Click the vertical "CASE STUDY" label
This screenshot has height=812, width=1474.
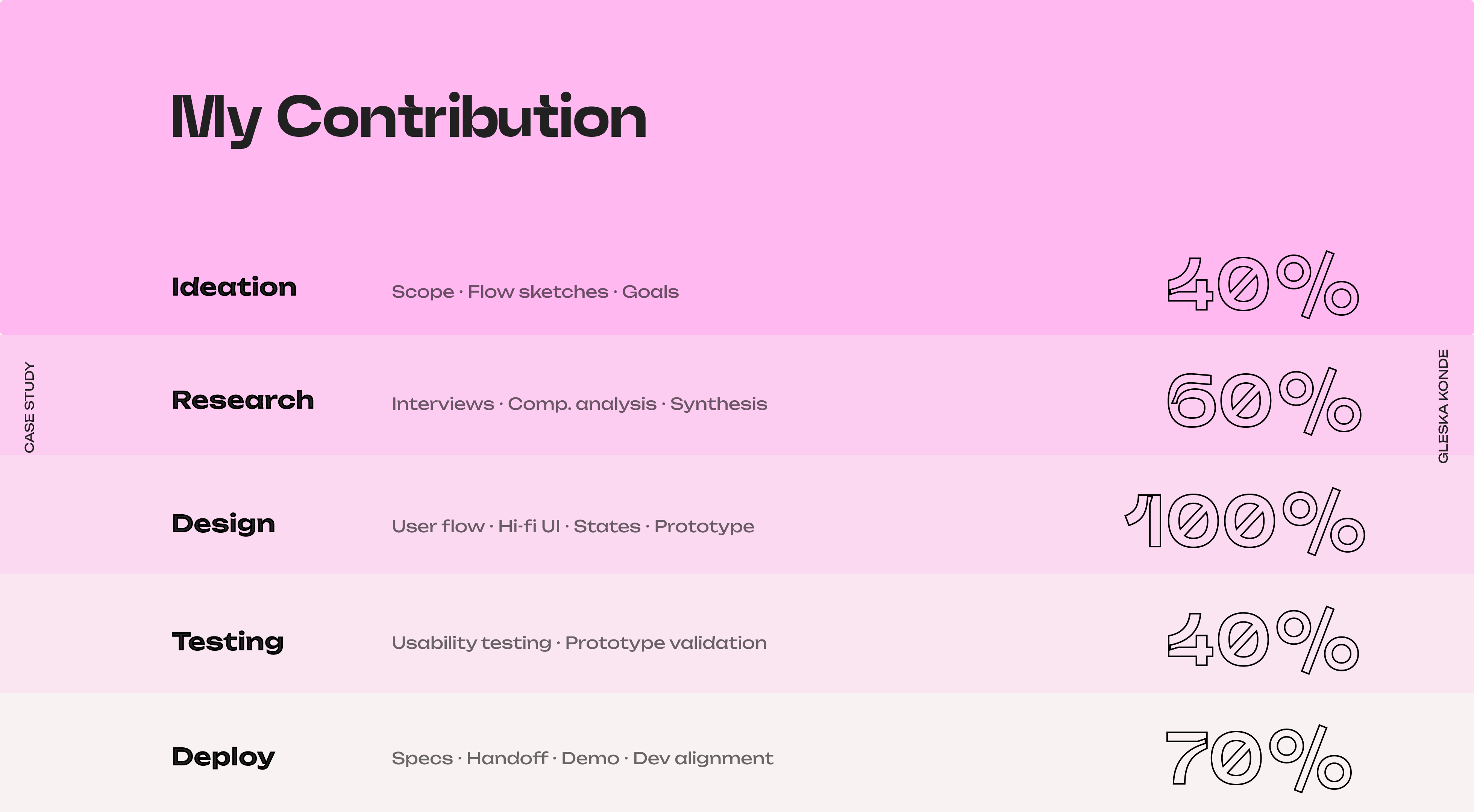(x=29, y=407)
